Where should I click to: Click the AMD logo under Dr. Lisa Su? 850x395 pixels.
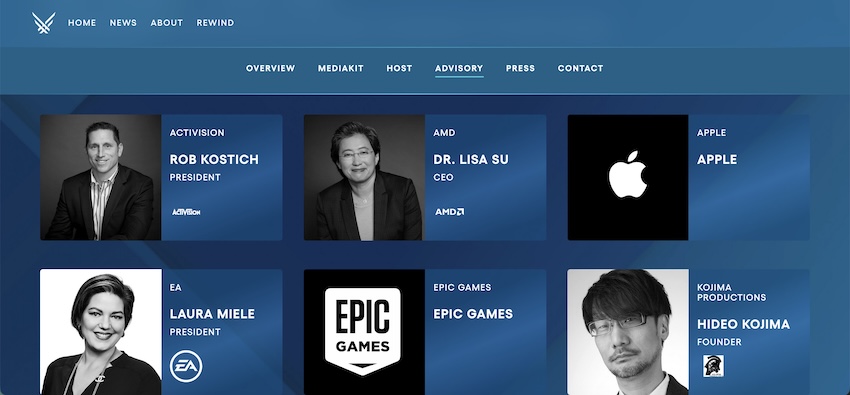pyautogui.click(x=449, y=212)
